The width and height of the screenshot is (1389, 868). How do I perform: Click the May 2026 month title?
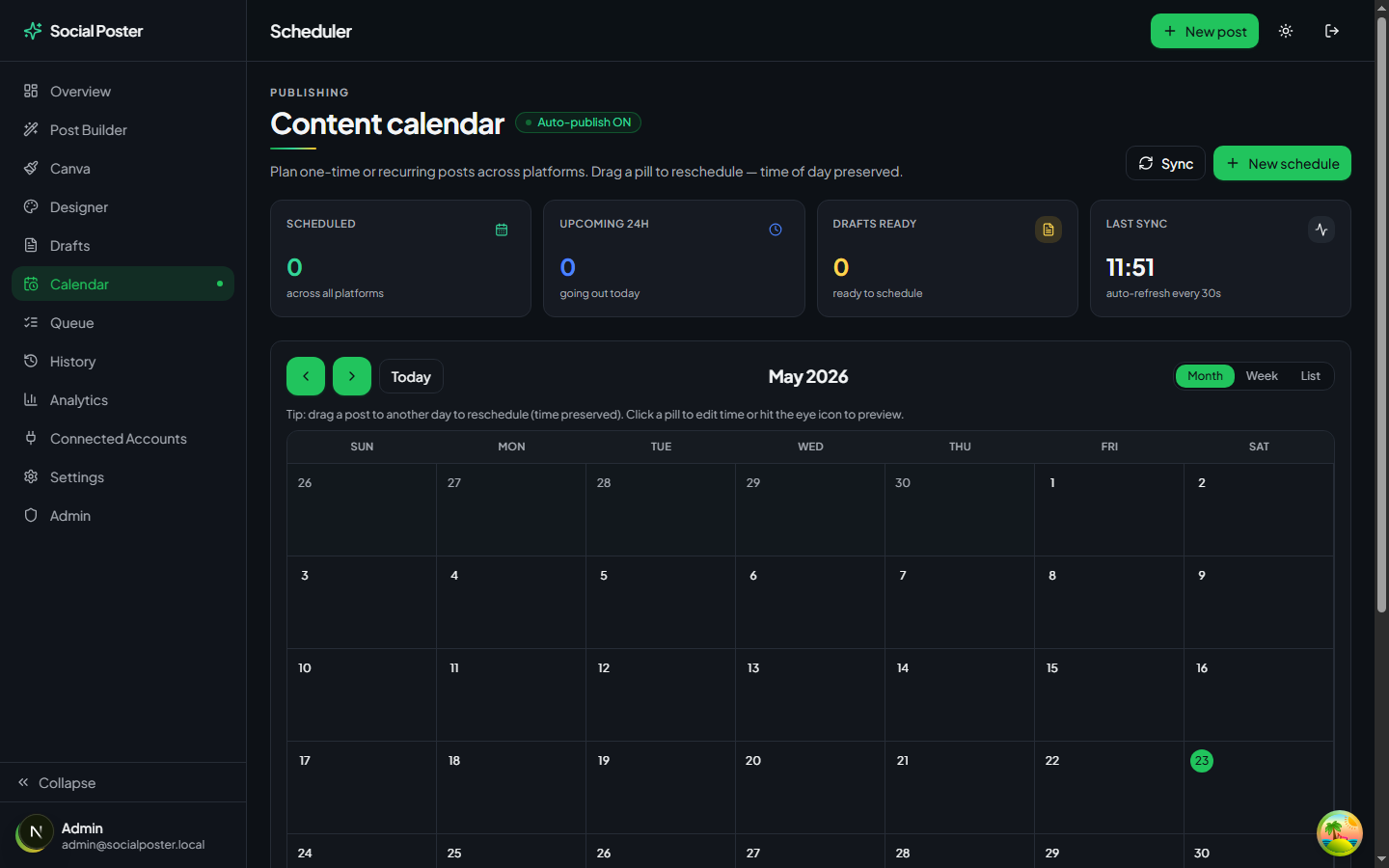808,376
